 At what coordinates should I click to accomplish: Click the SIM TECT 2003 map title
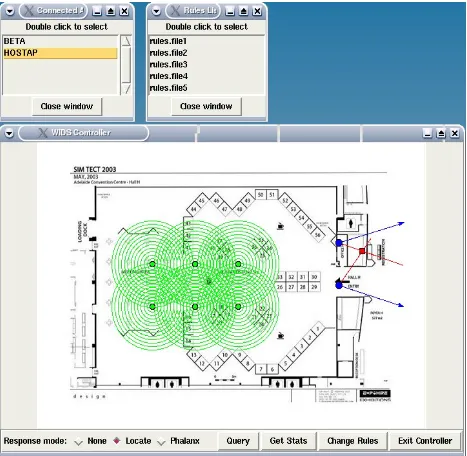click(x=95, y=169)
